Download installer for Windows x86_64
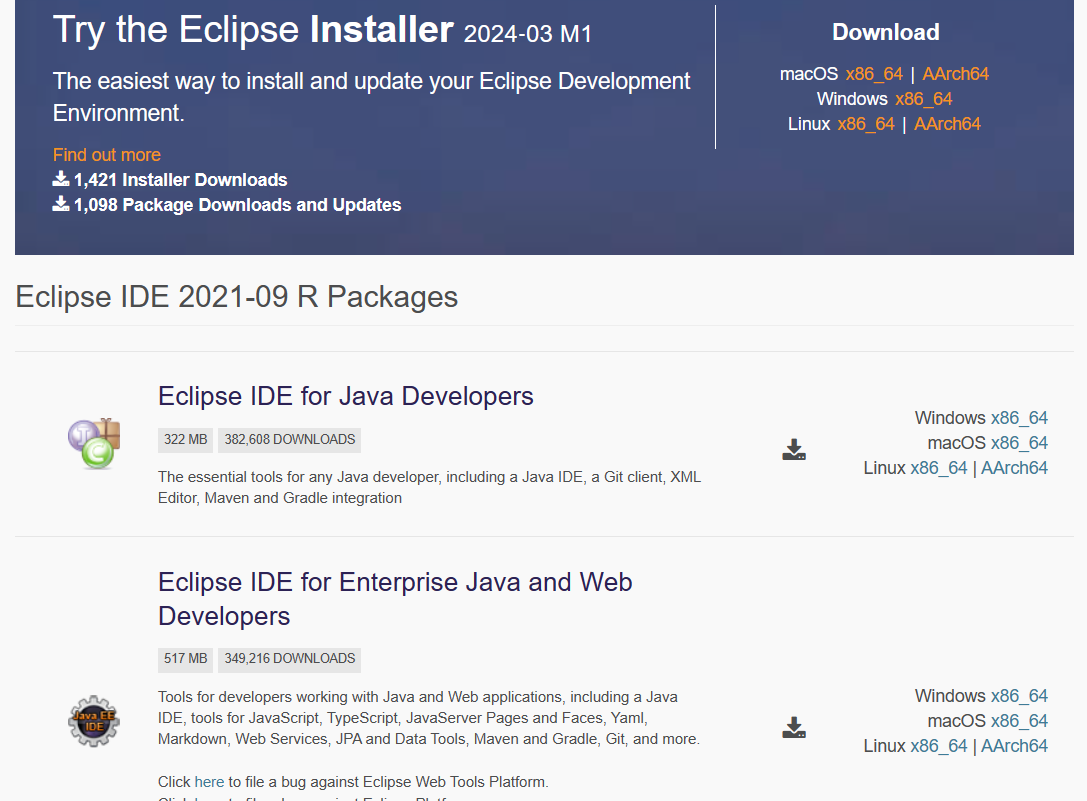This screenshot has height=801, width=1087. [x=923, y=99]
